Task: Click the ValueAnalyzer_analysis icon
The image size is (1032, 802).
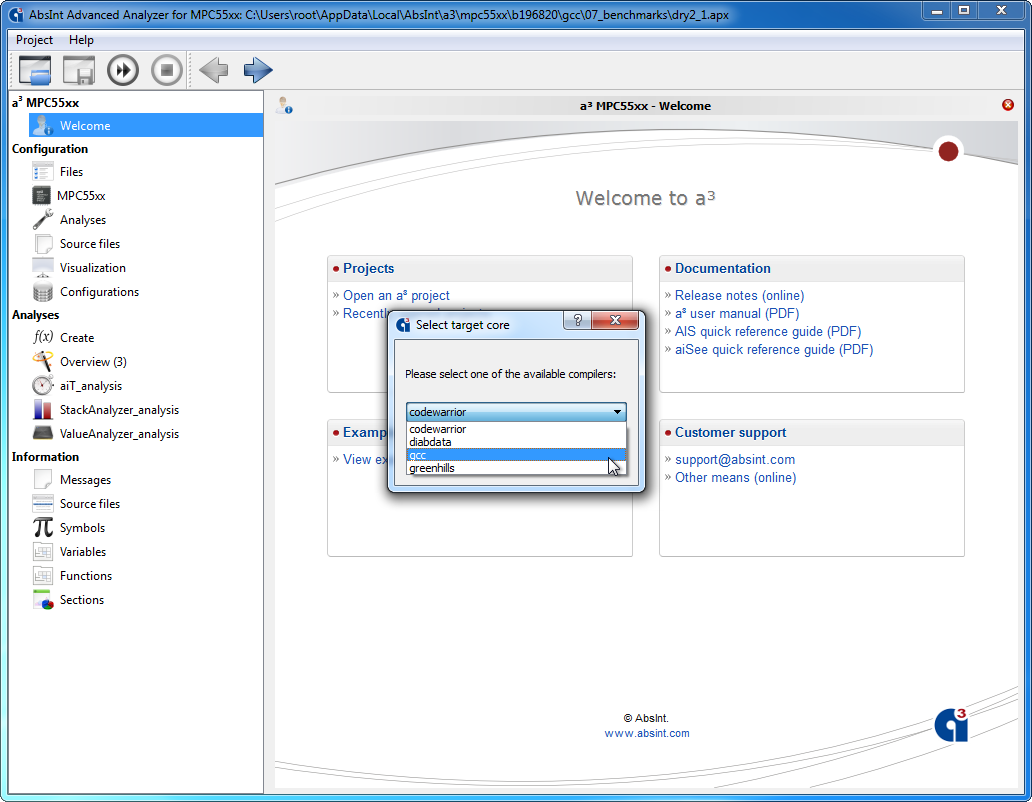Action: coord(43,434)
